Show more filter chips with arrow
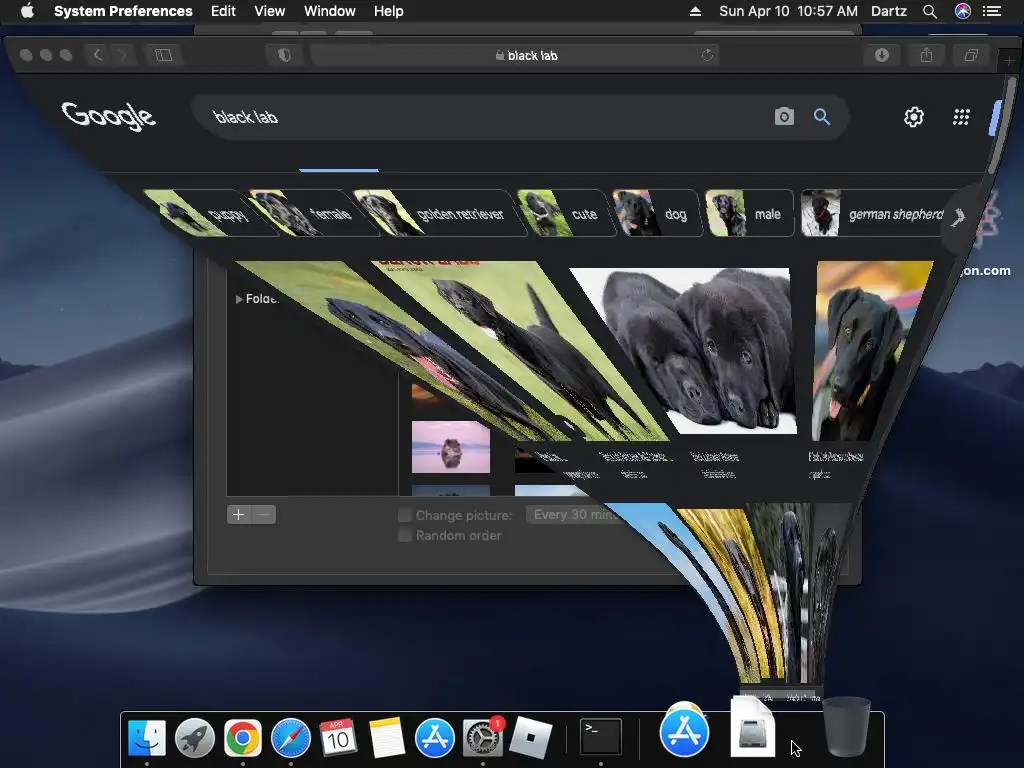This screenshot has height=768, width=1024. point(959,216)
